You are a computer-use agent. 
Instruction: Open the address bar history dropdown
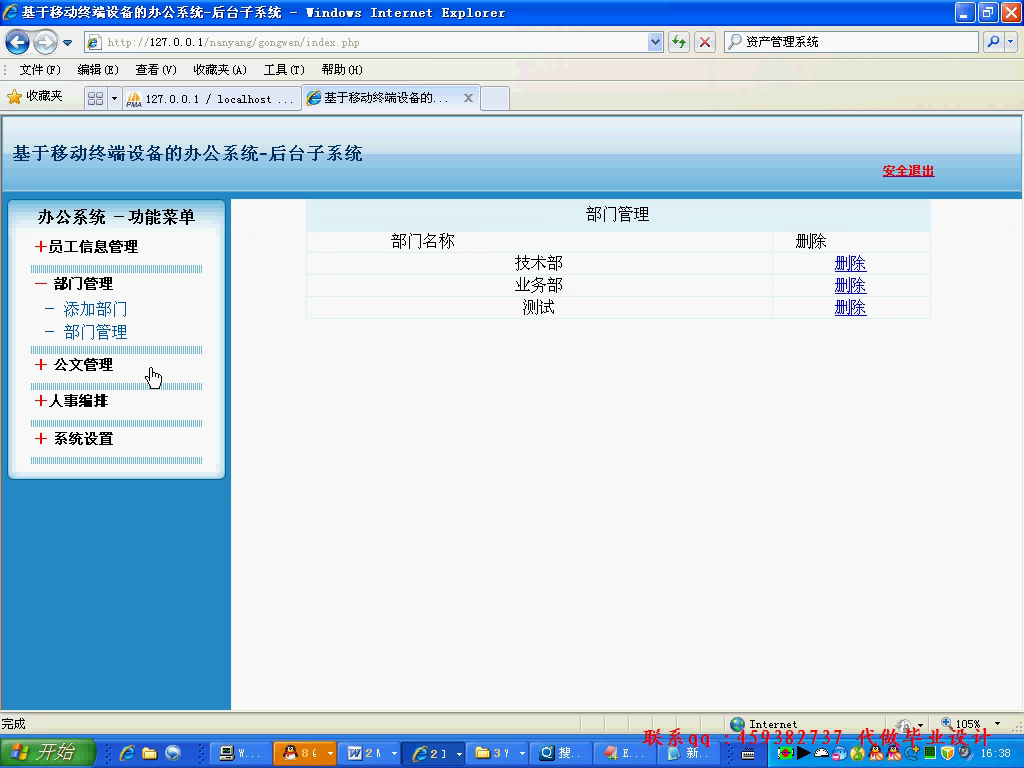pyautogui.click(x=655, y=42)
